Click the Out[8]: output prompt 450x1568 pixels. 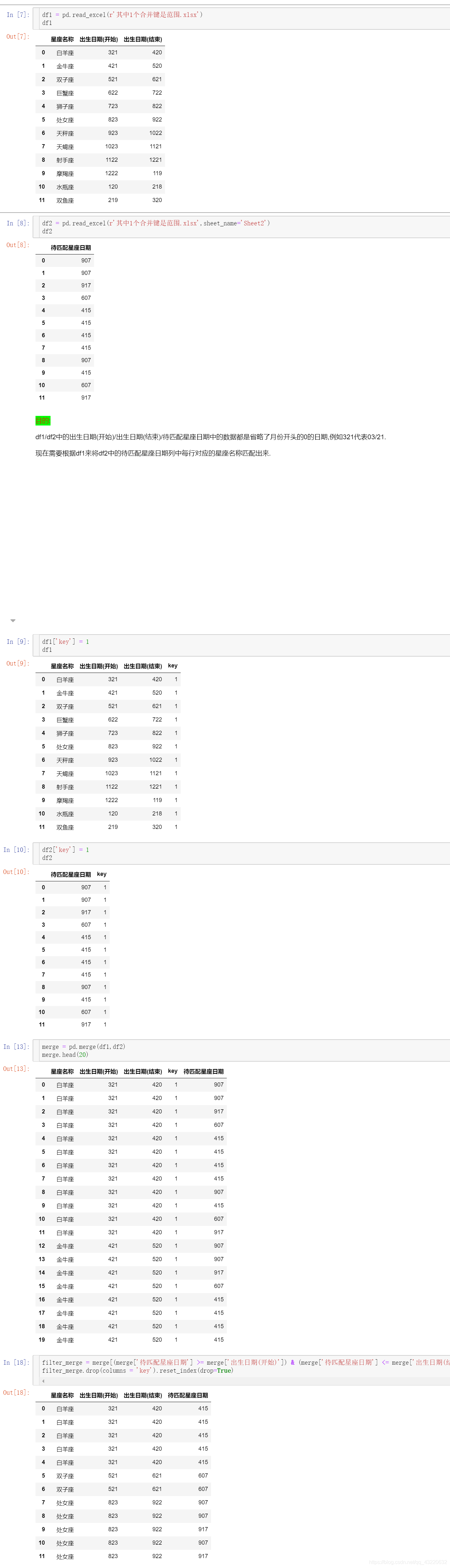coord(18,245)
